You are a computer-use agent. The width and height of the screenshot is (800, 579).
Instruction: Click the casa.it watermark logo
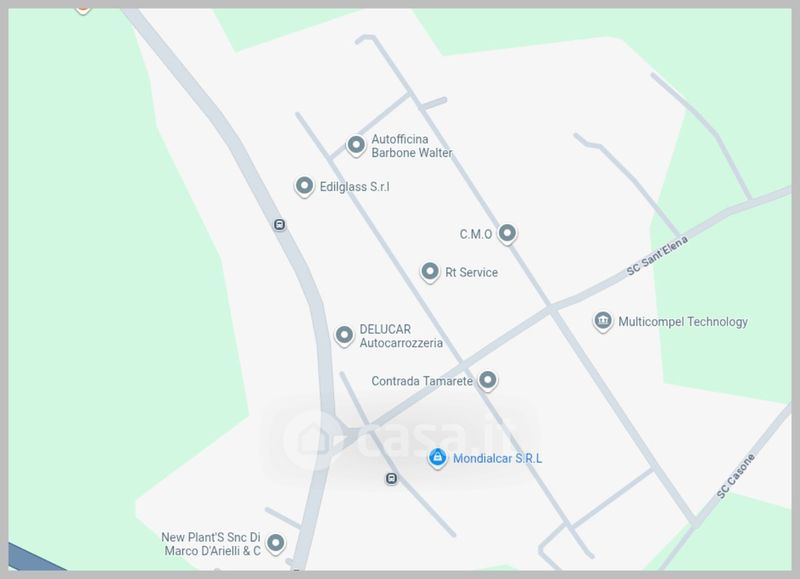coord(399,436)
